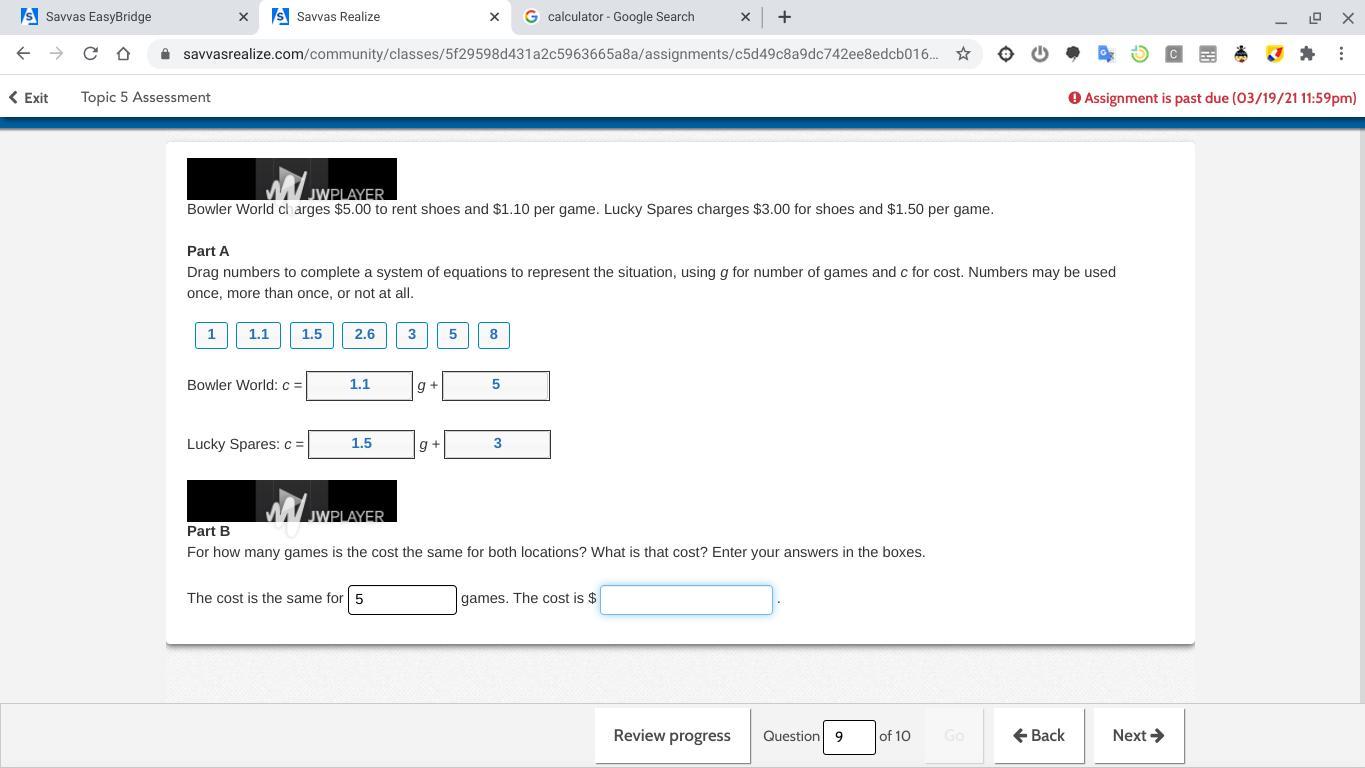Click the green circular arrow extension icon
This screenshot has width=1365, height=768.
[x=1140, y=54]
